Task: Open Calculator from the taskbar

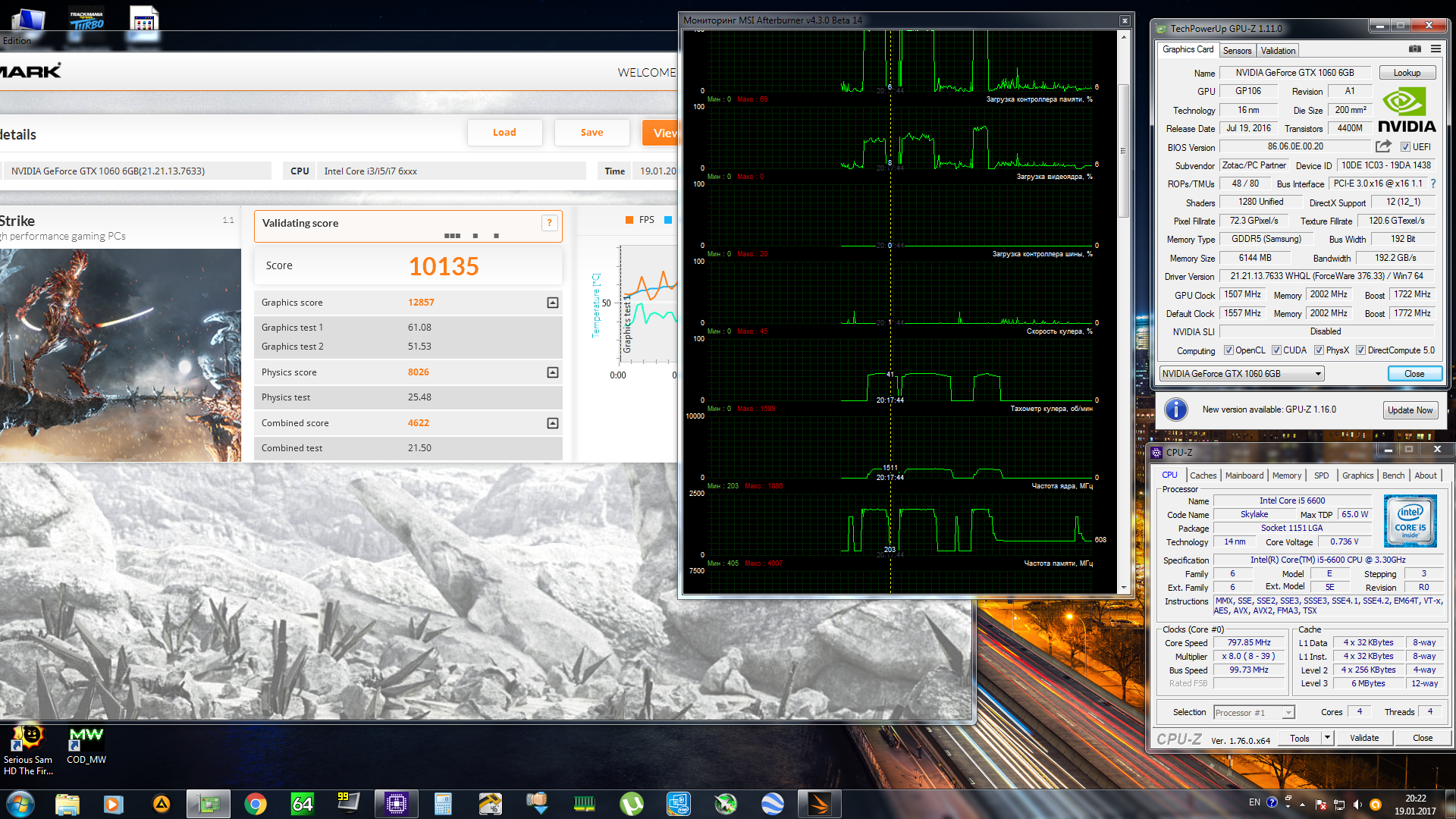Action: coord(444,804)
